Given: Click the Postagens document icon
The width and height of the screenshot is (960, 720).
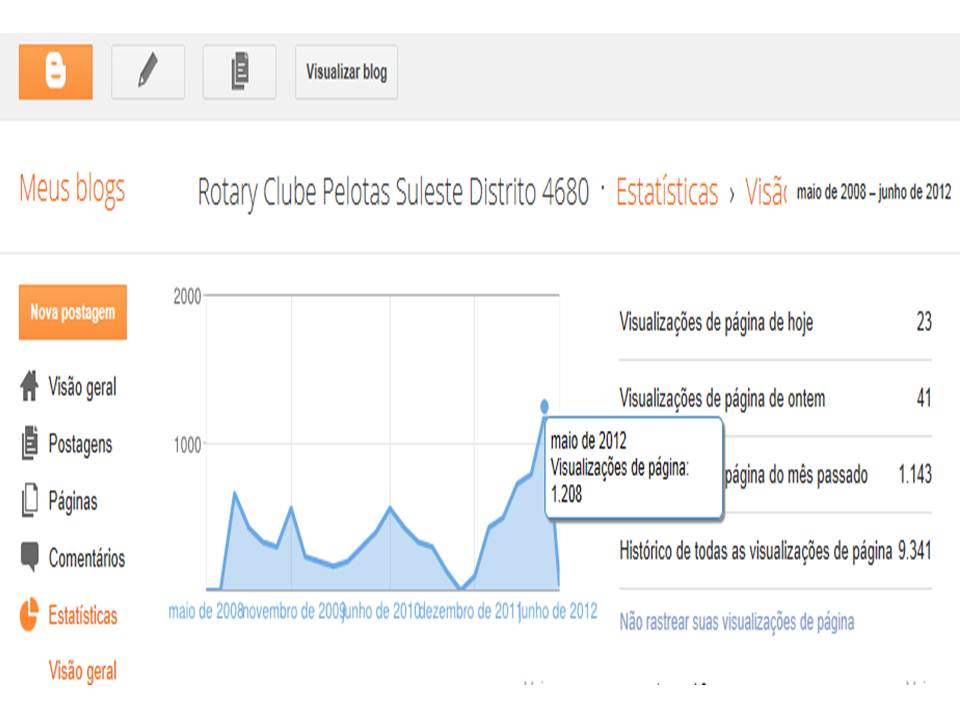Looking at the screenshot, I should tap(29, 443).
